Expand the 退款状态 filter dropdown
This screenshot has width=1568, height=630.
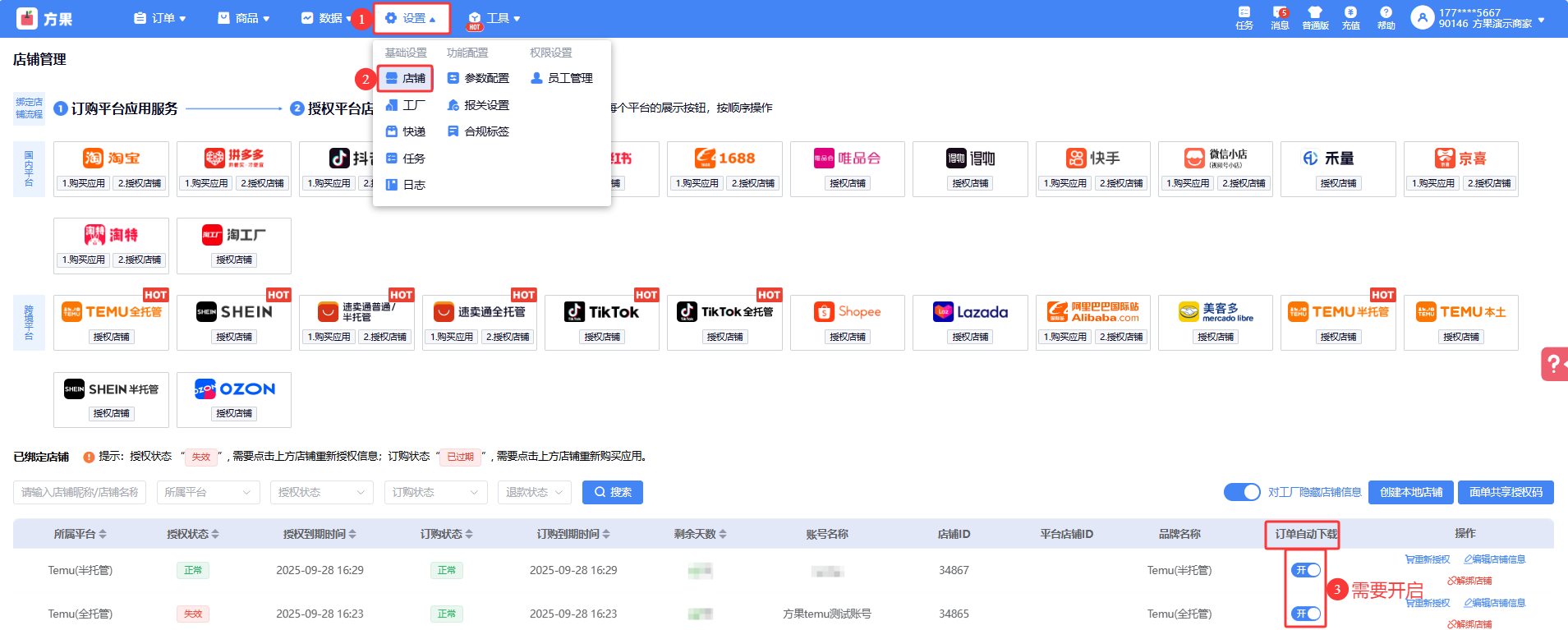click(534, 493)
